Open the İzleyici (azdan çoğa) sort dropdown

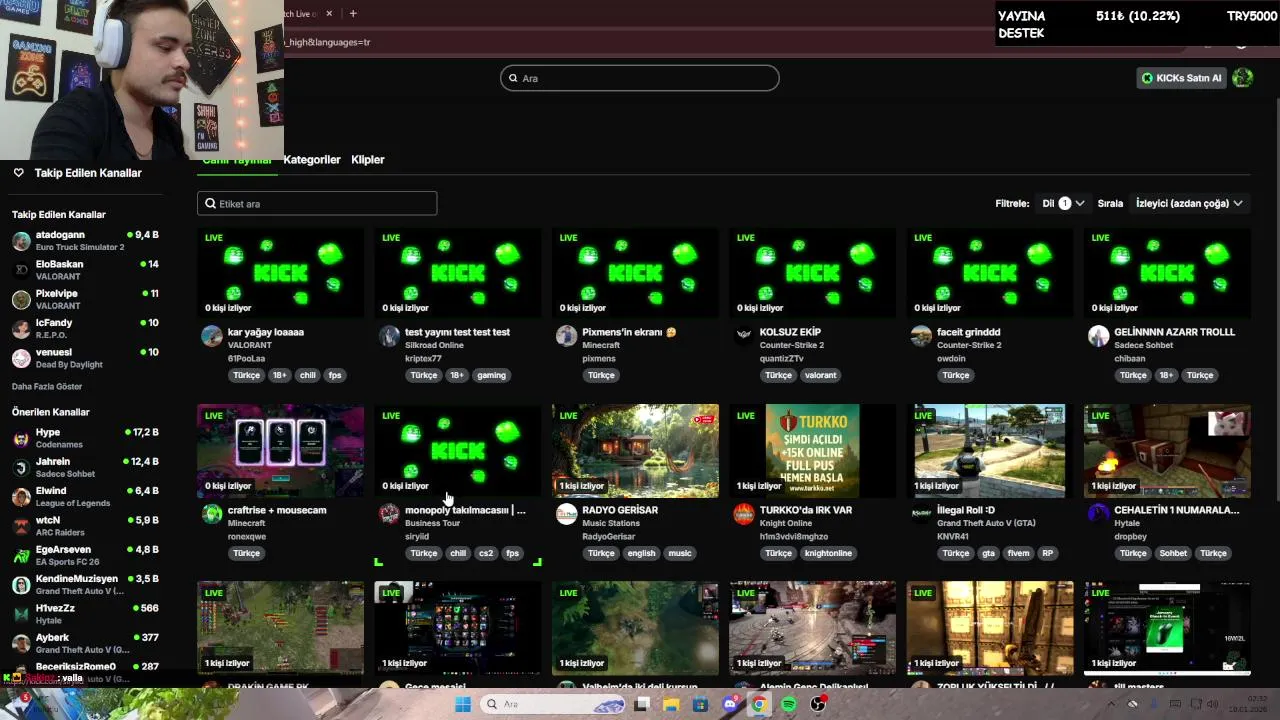[x=1189, y=203]
